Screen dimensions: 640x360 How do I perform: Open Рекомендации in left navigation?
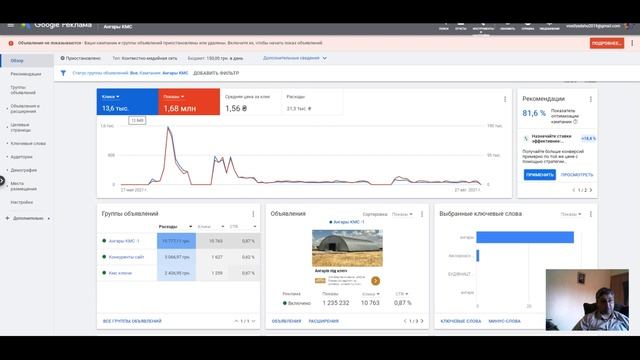pyautogui.click(x=26, y=74)
